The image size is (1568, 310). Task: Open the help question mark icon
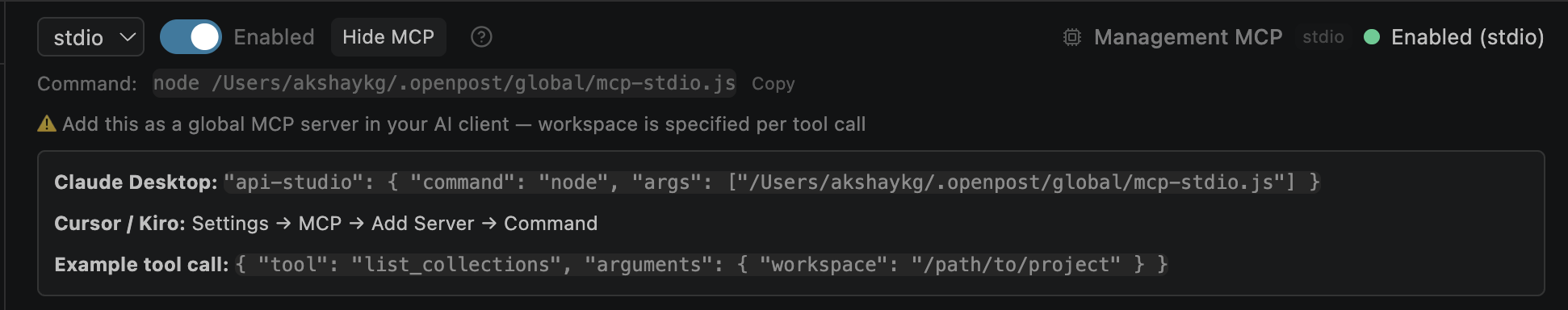tap(481, 37)
